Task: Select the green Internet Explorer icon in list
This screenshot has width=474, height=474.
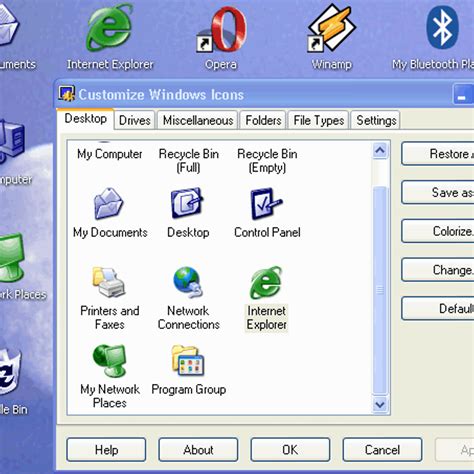Action: 266,282
